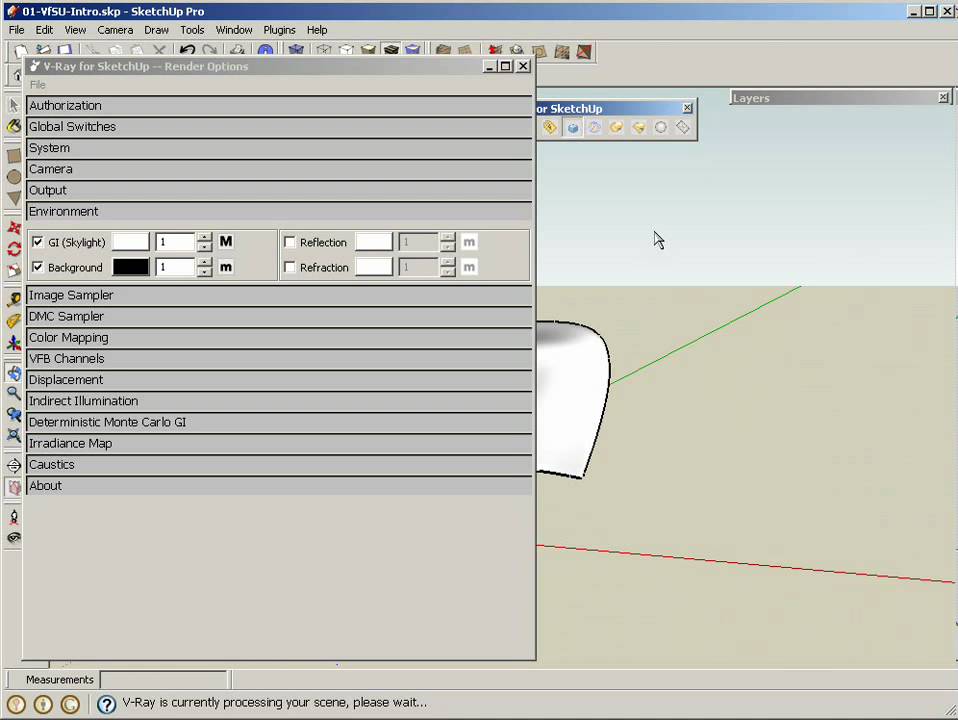Select the Paint Bucket tool
This screenshot has height=720, width=958.
click(x=13, y=127)
